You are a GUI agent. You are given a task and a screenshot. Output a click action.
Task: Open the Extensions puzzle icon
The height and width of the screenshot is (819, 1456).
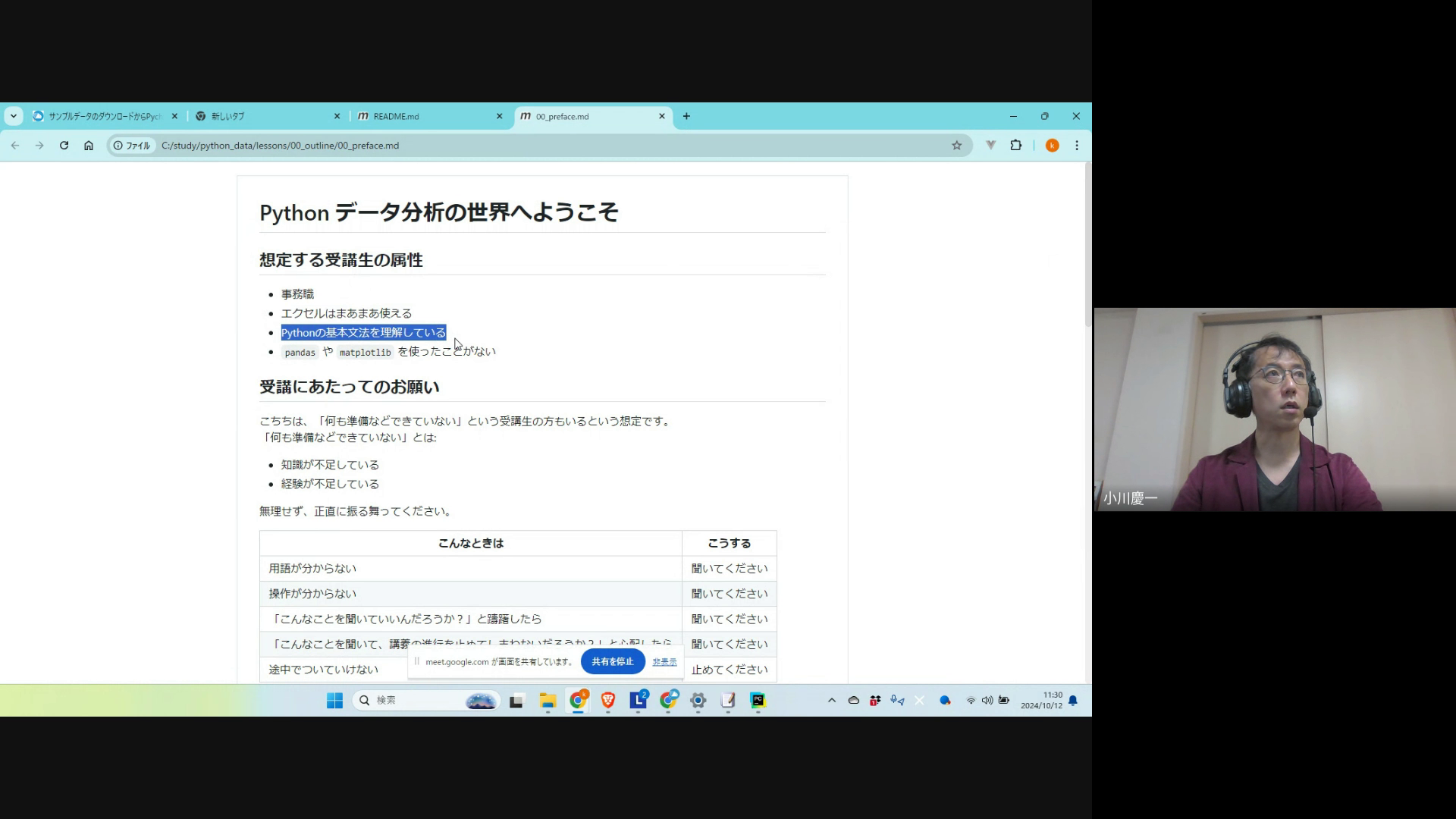1016,146
